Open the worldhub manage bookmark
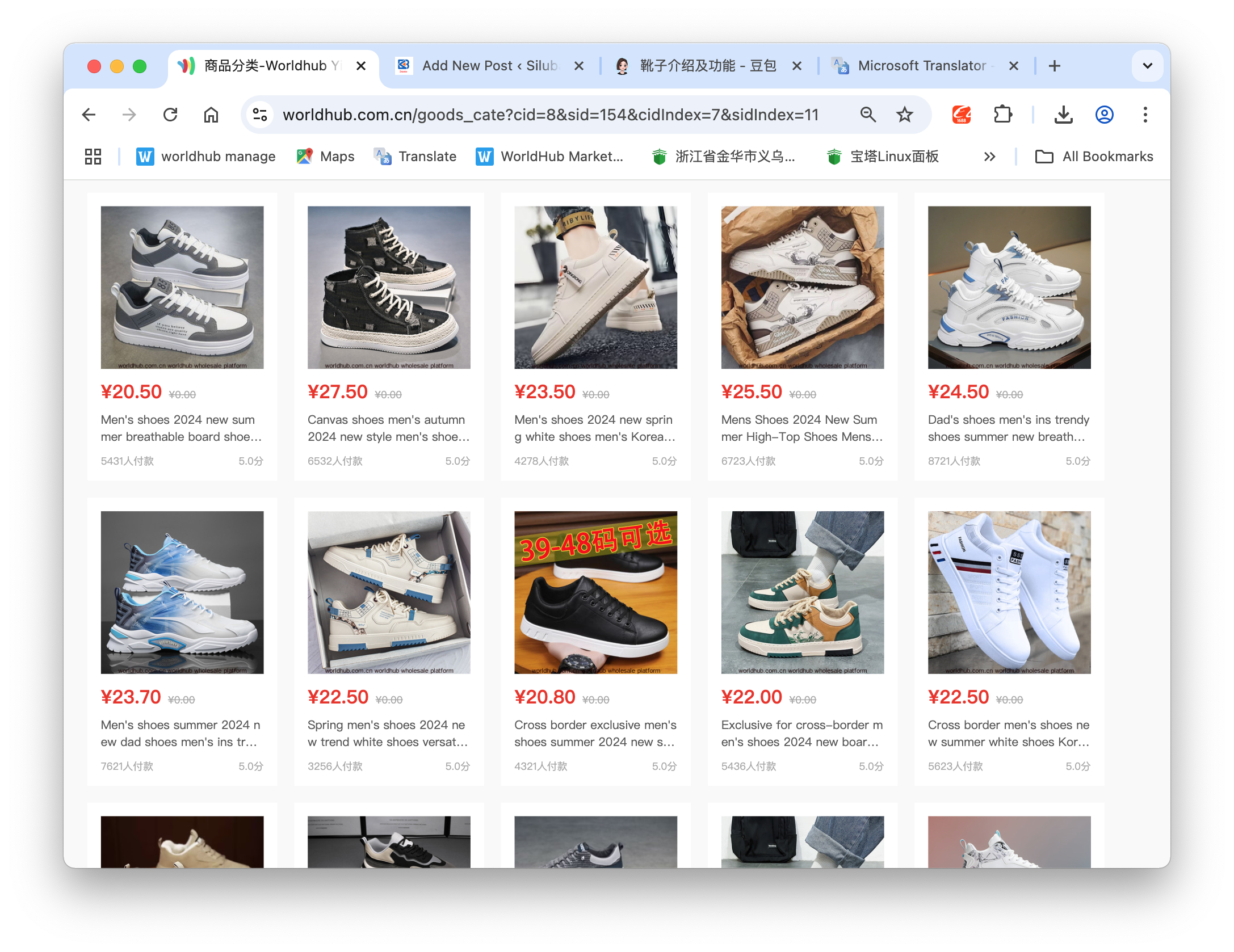Screen dimensions: 1234x952 (x=206, y=157)
